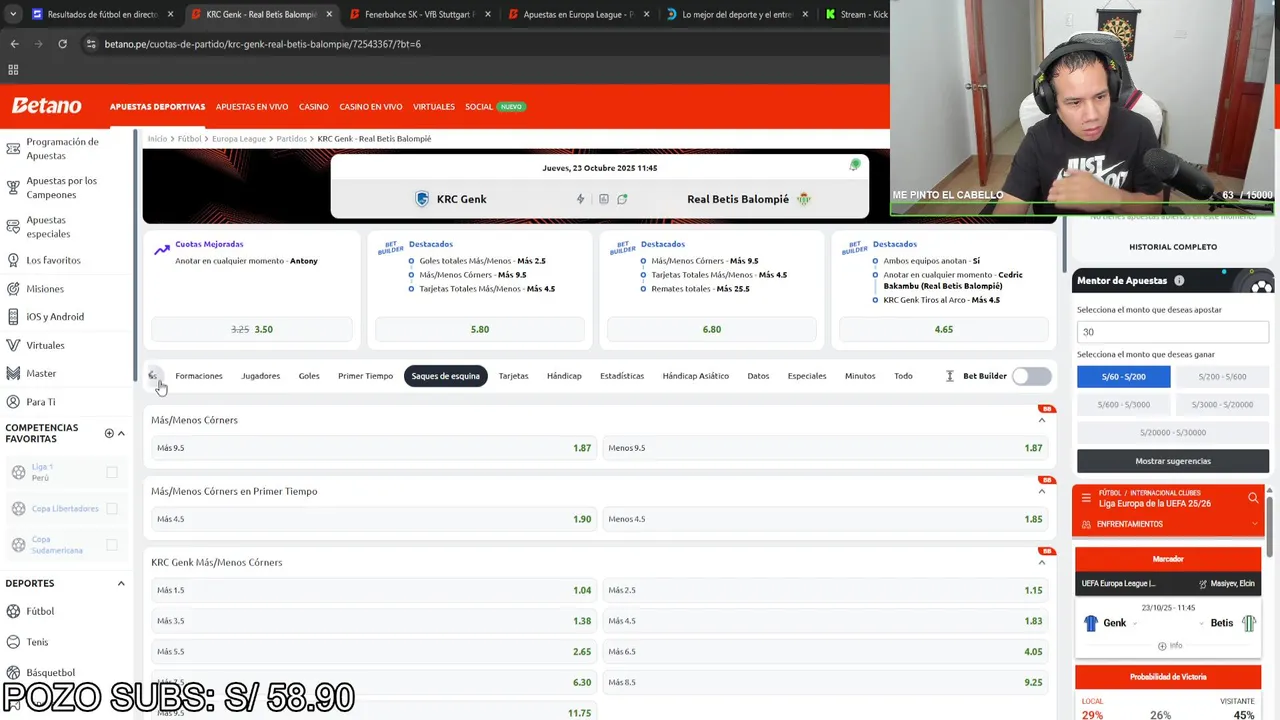Pick Menos 4.5 first-half corners at 1.85
The height and width of the screenshot is (720, 1280).
tap(825, 519)
